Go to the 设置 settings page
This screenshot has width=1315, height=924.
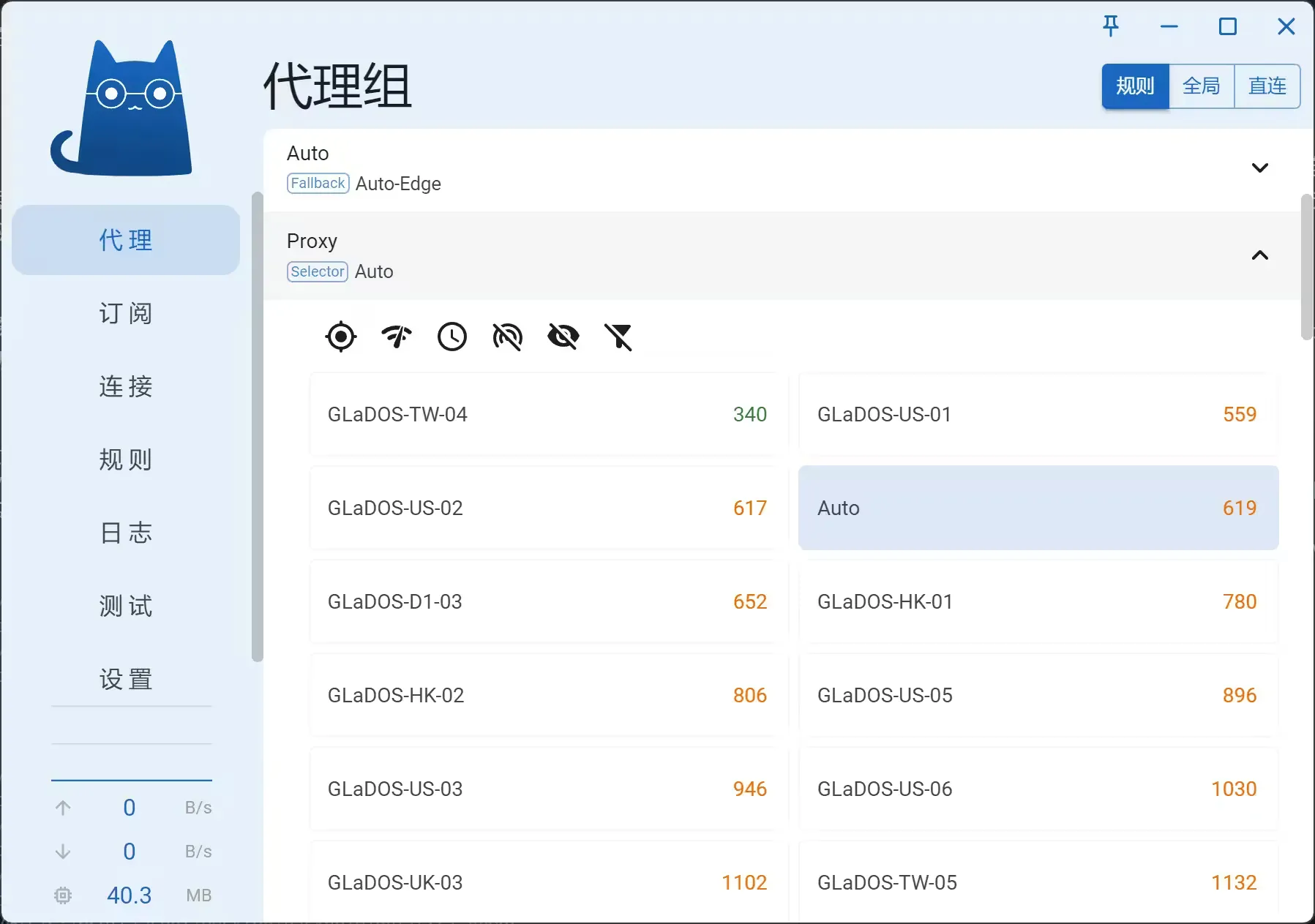tap(126, 679)
